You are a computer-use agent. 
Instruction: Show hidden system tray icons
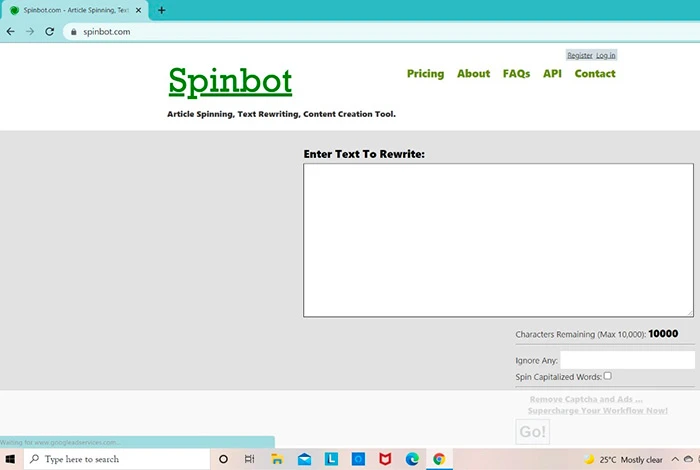[675, 459]
